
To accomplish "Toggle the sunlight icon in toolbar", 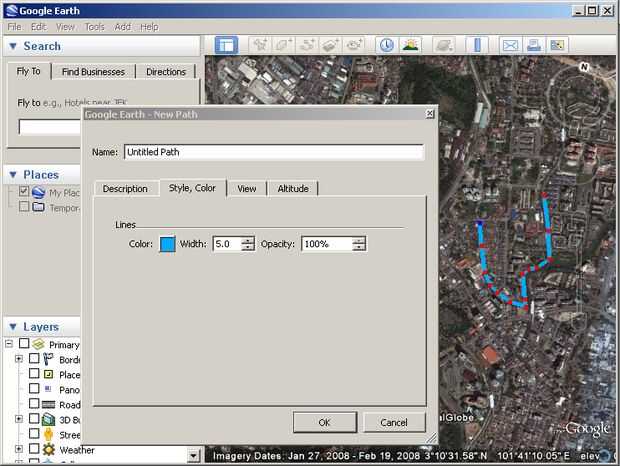I will click(x=410, y=45).
